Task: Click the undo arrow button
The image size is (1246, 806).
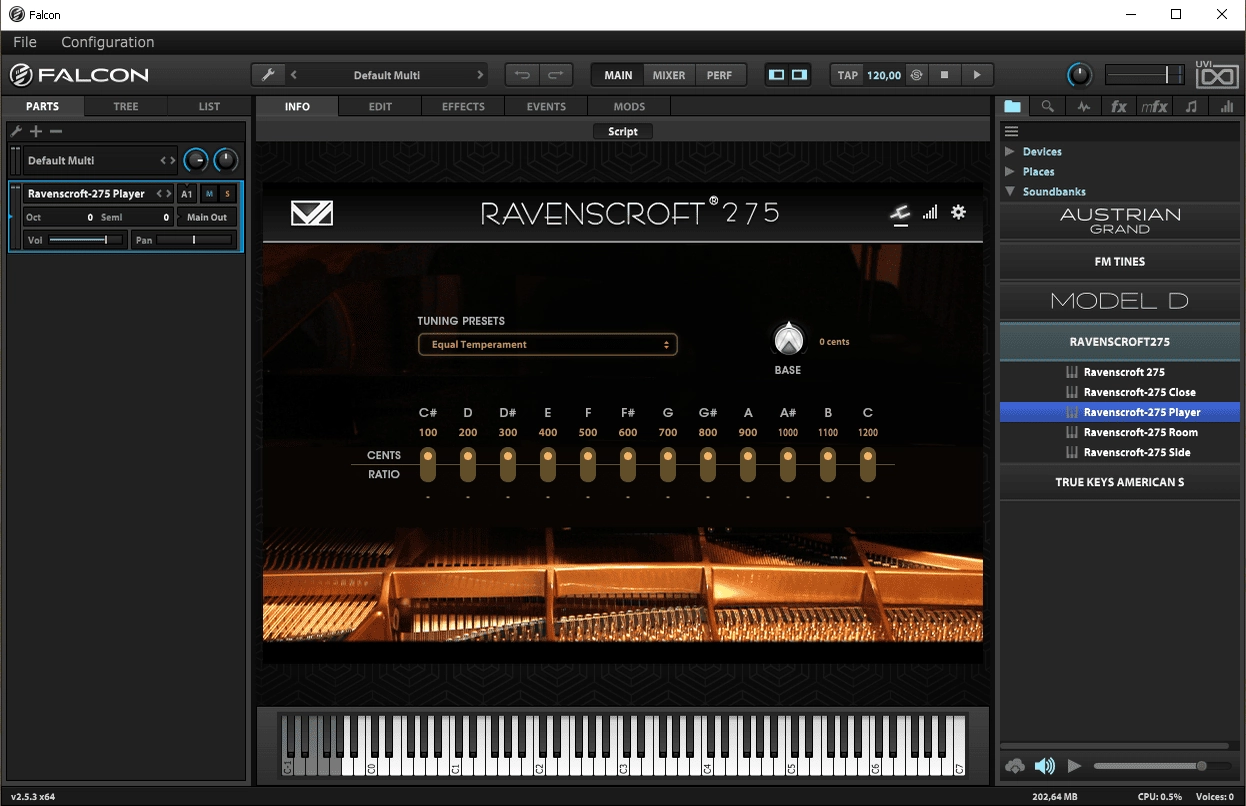Action: click(521, 75)
